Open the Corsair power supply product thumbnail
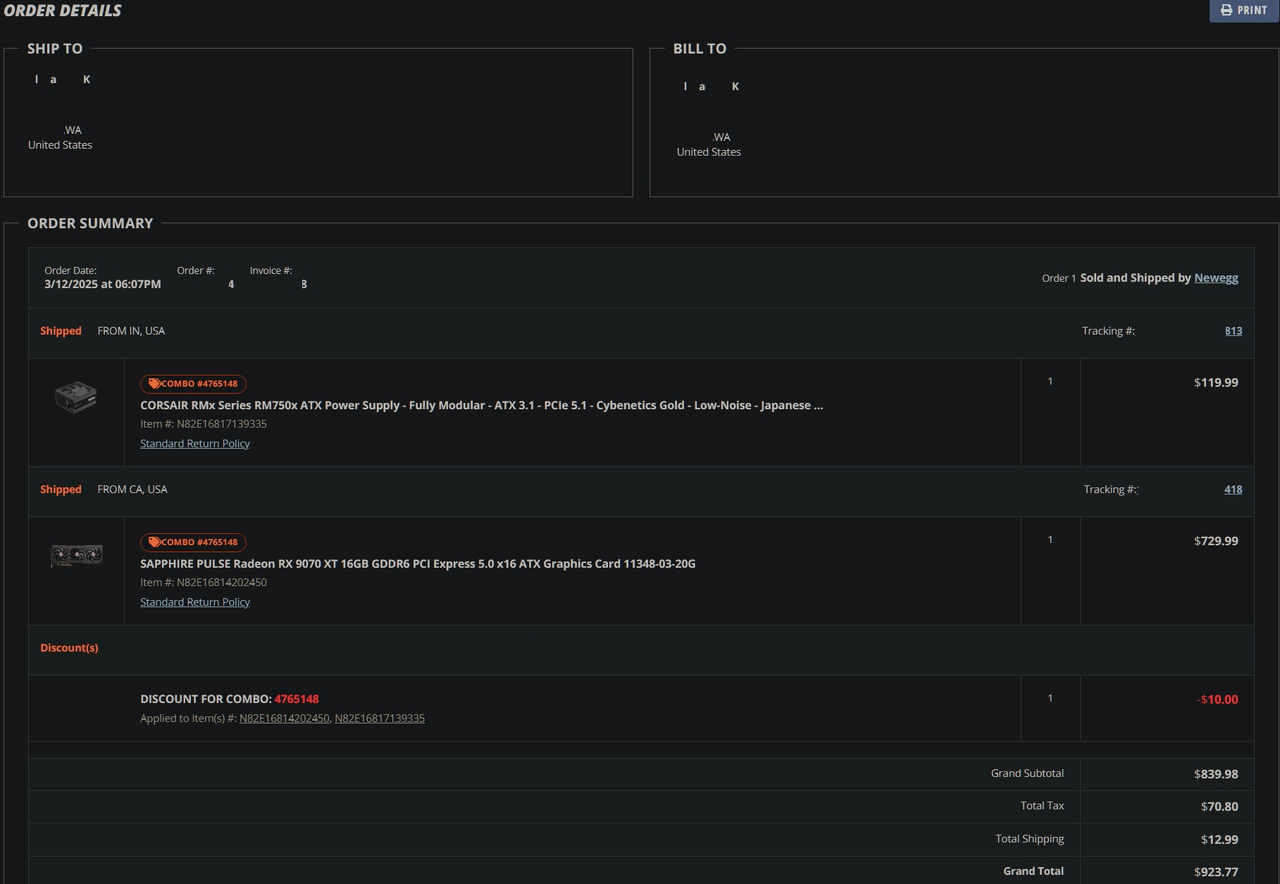Screen dimensions: 1280x884 tap(76, 397)
